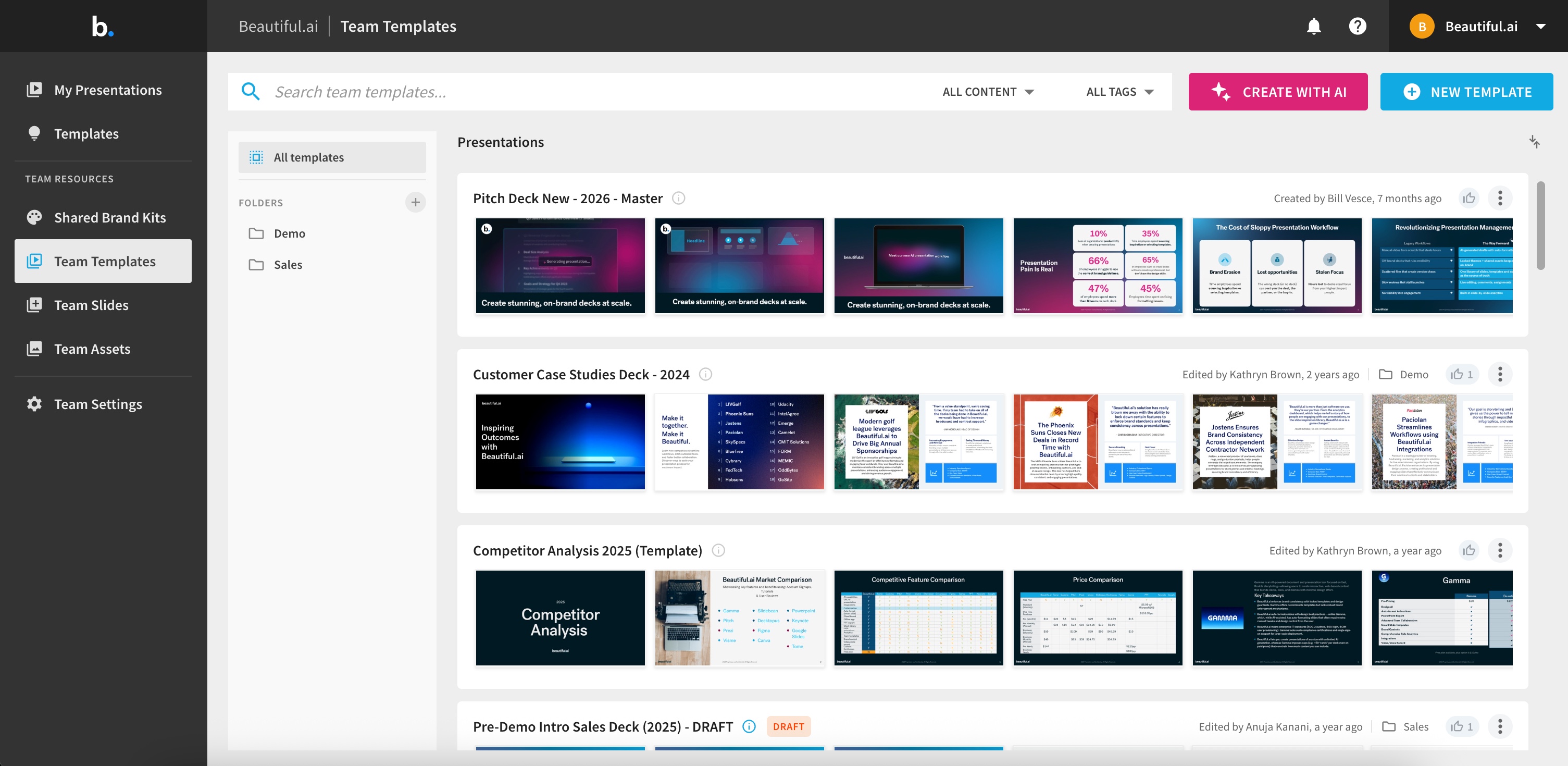
Task: Open the Presentation Pain Is Real slide thumbnail
Action: pyautogui.click(x=1098, y=265)
